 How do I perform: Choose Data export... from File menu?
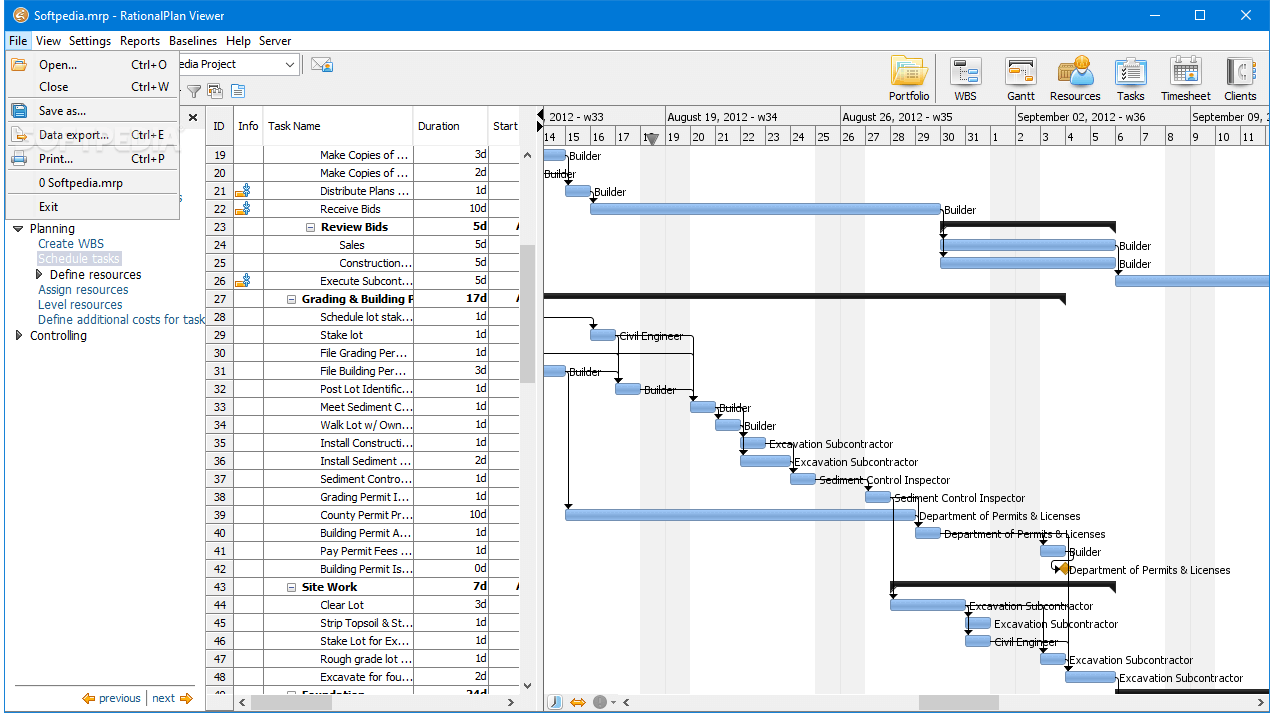(x=93, y=135)
